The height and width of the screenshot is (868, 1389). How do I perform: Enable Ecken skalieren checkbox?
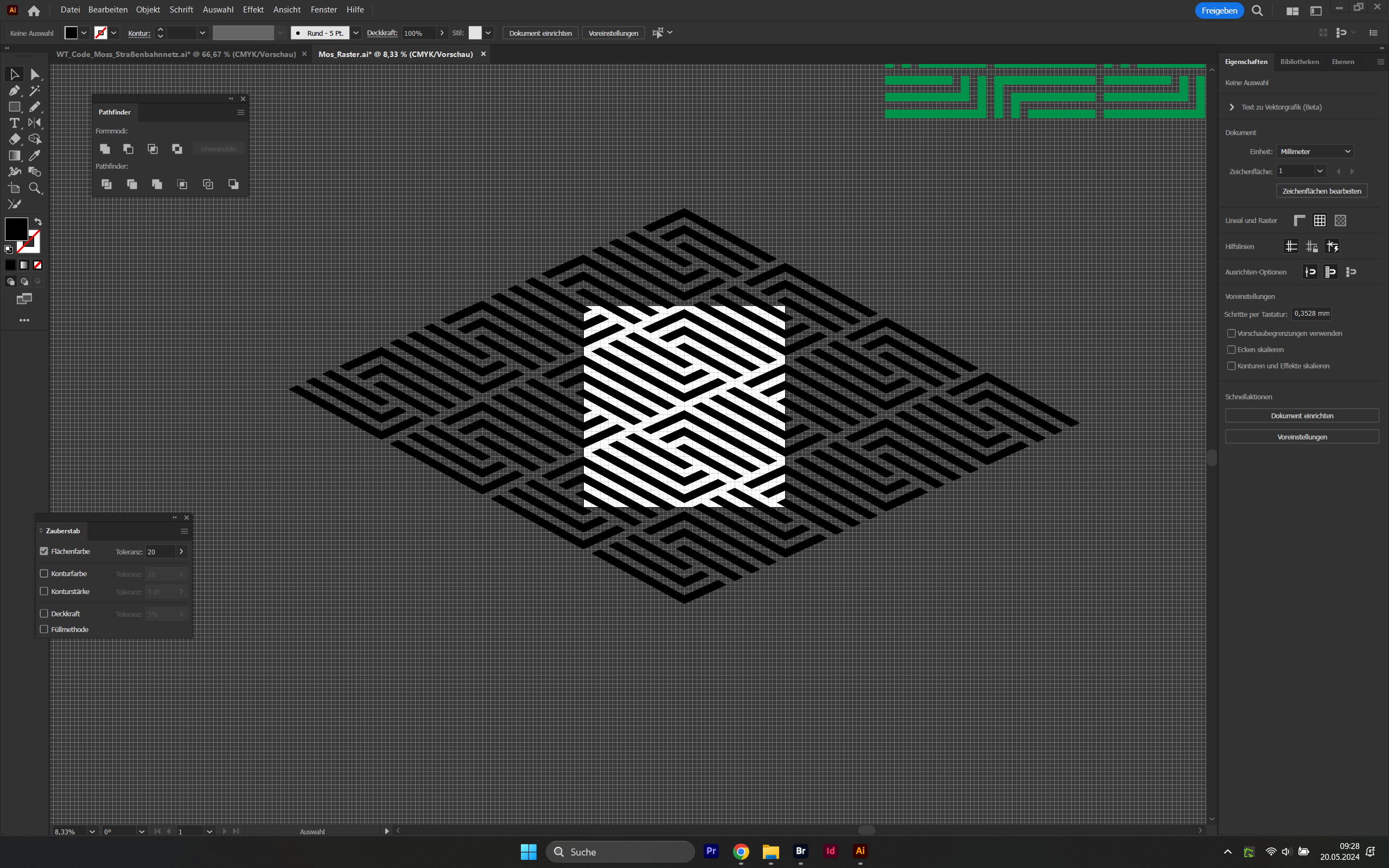coord(1231,349)
